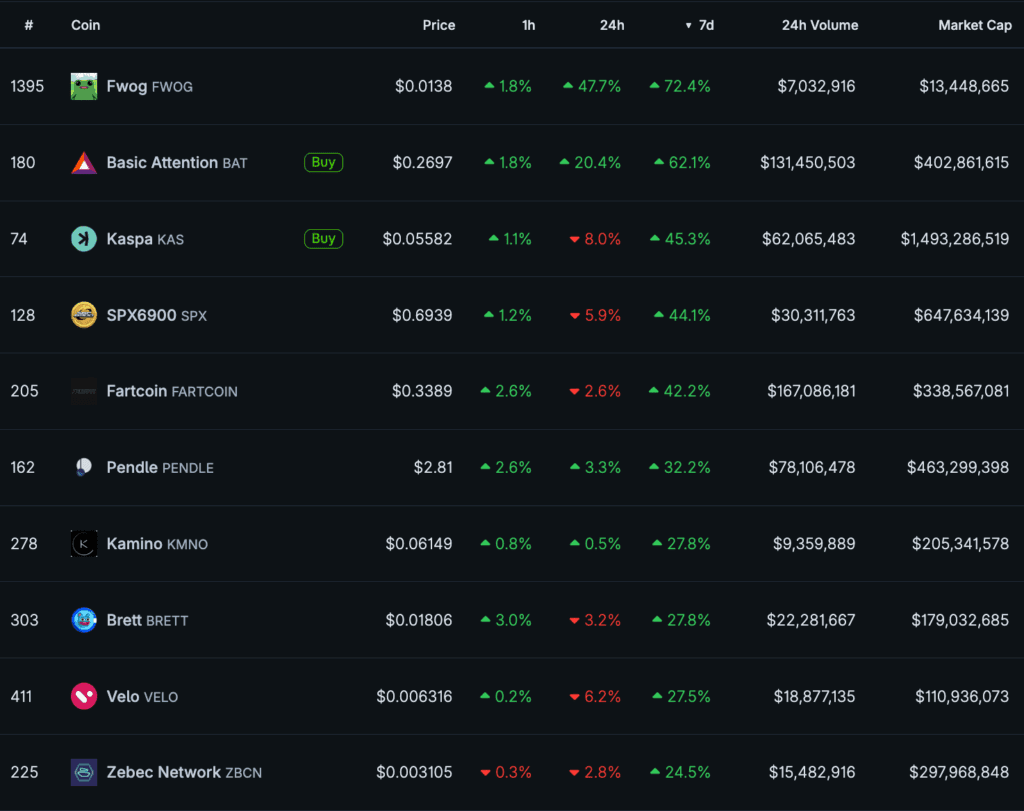Click the Zebec Network coin icon
This screenshot has width=1024, height=811.
click(x=84, y=772)
